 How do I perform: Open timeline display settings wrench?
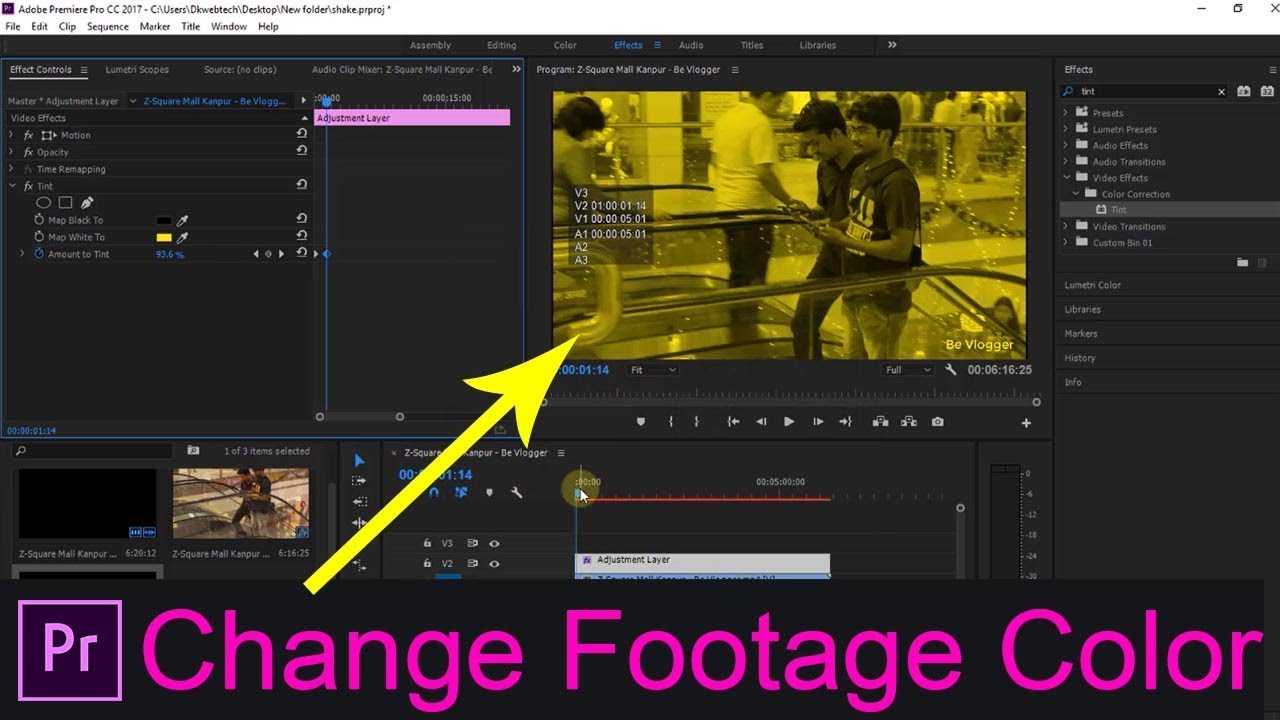517,492
